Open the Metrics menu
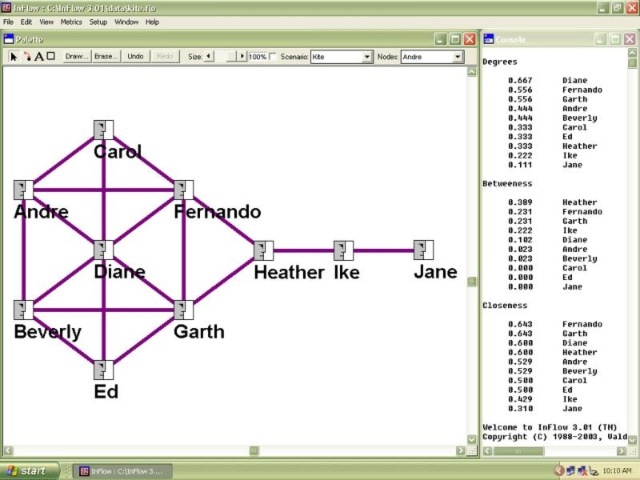The height and width of the screenshot is (480, 640). tap(71, 22)
